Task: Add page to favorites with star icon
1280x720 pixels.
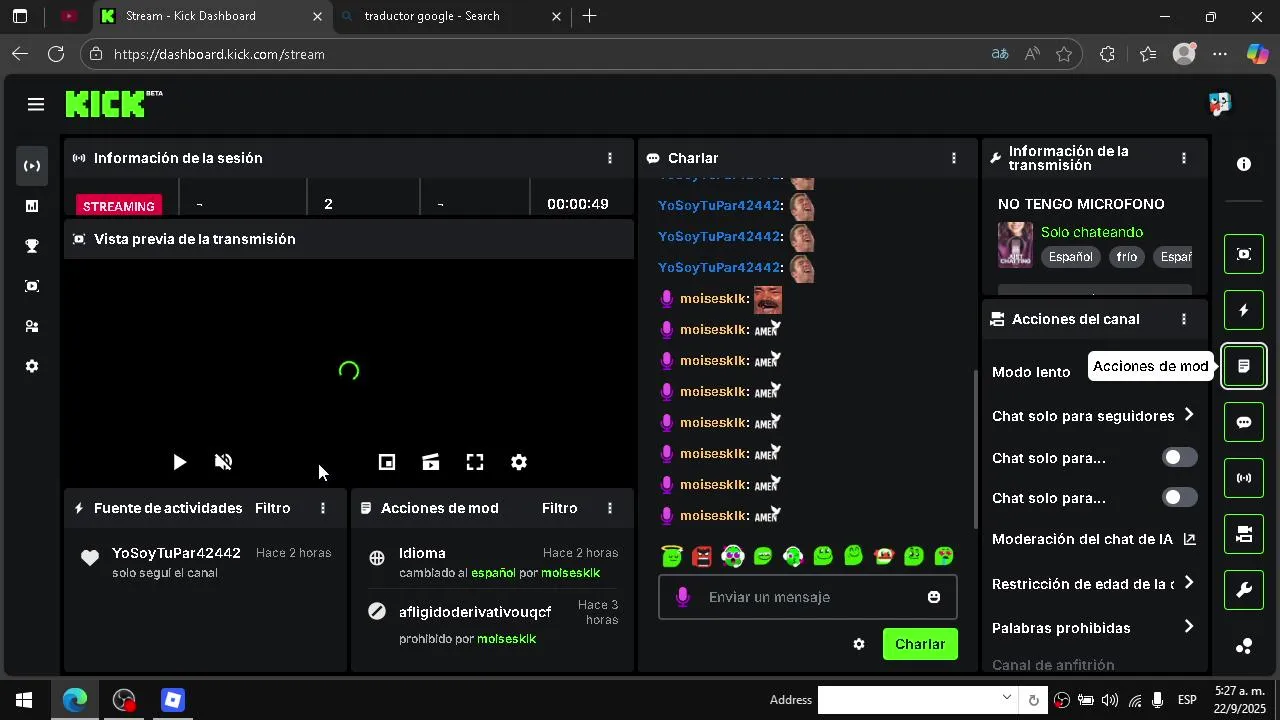Action: pos(1064,54)
